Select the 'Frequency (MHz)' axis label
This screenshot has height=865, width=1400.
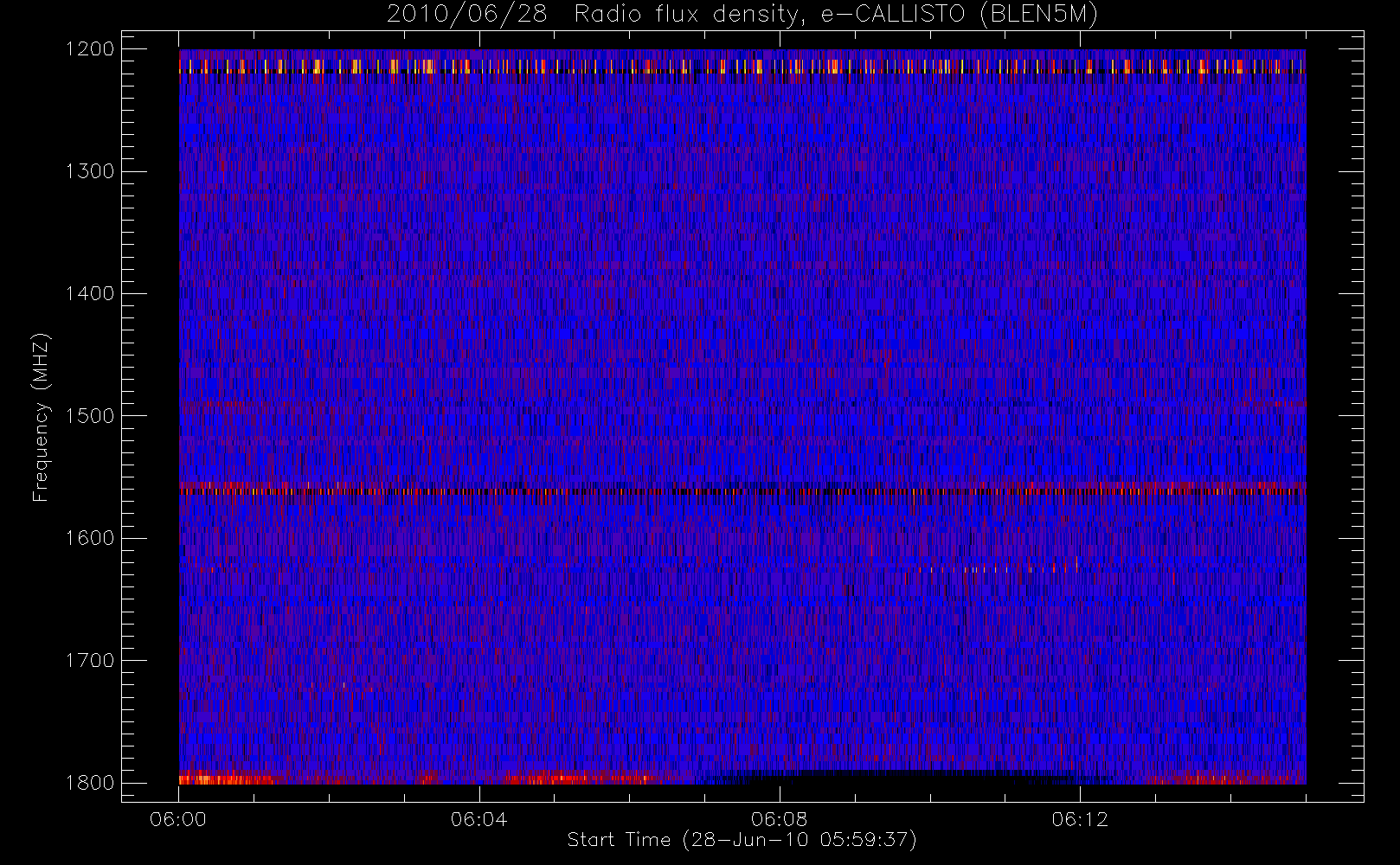click(x=40, y=418)
